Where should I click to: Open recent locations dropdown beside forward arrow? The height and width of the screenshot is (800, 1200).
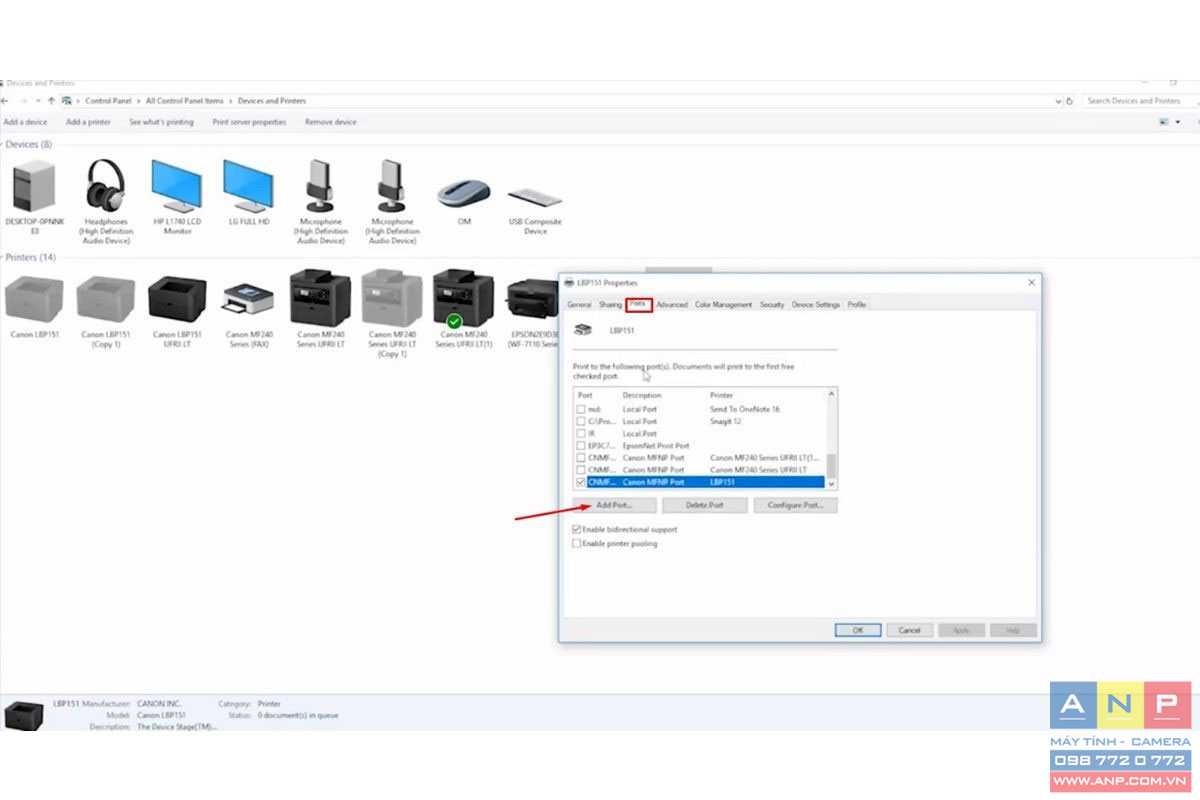point(37,101)
